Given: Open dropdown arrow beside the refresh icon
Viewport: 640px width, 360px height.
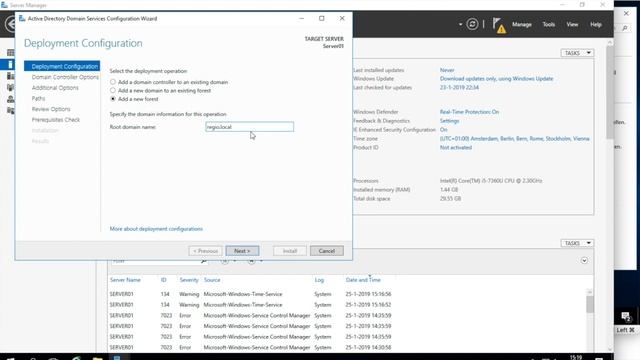Looking at the screenshot, I should 460,24.
